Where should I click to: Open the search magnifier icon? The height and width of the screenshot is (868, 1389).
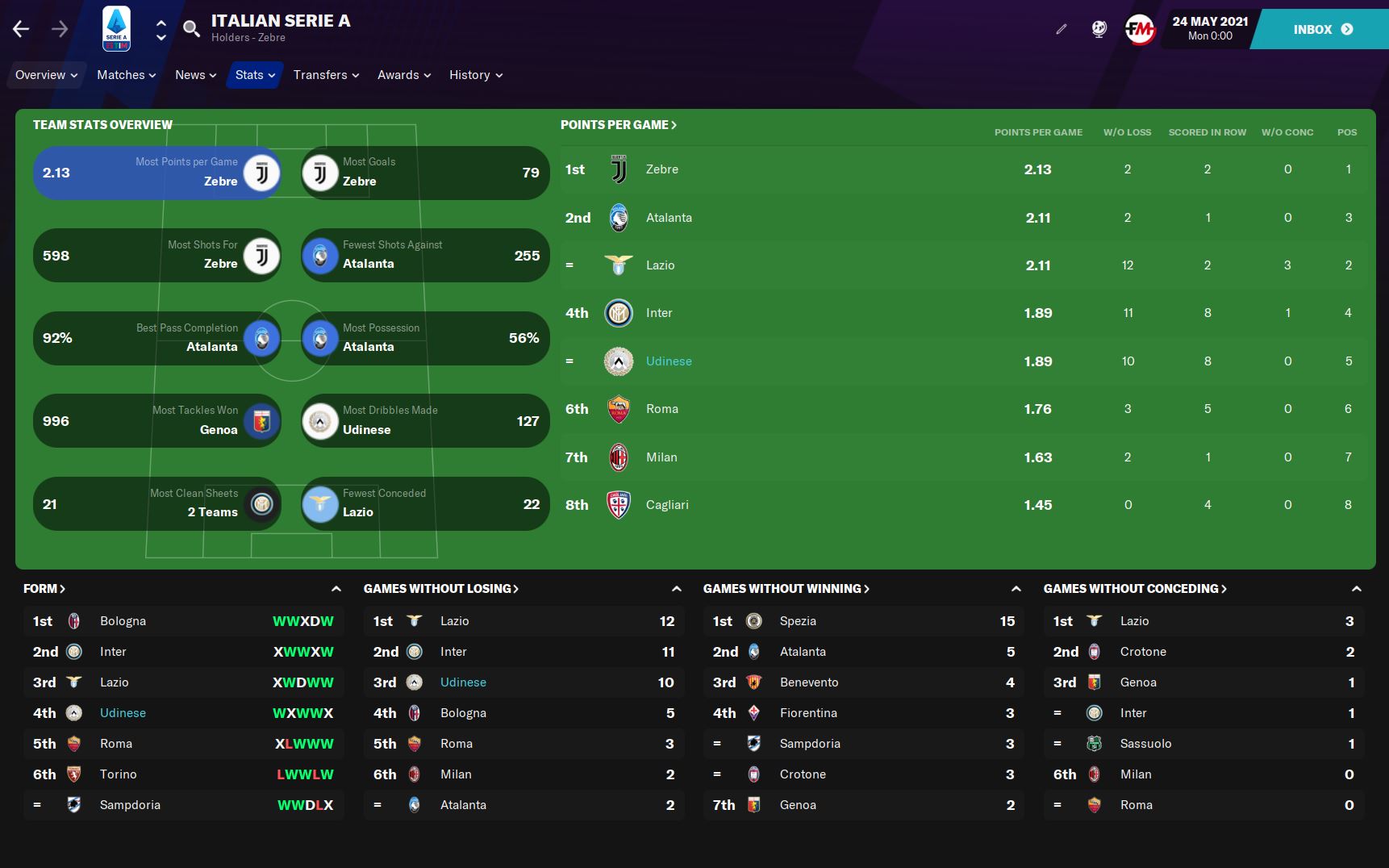tap(191, 30)
